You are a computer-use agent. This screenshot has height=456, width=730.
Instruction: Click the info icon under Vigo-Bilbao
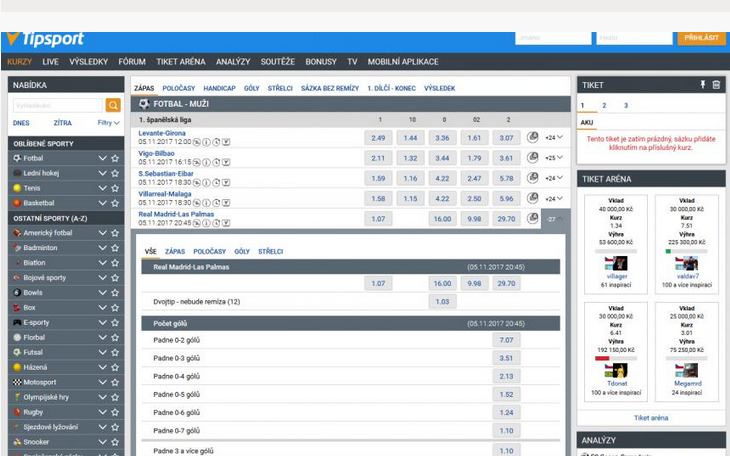pyautogui.click(x=206, y=162)
